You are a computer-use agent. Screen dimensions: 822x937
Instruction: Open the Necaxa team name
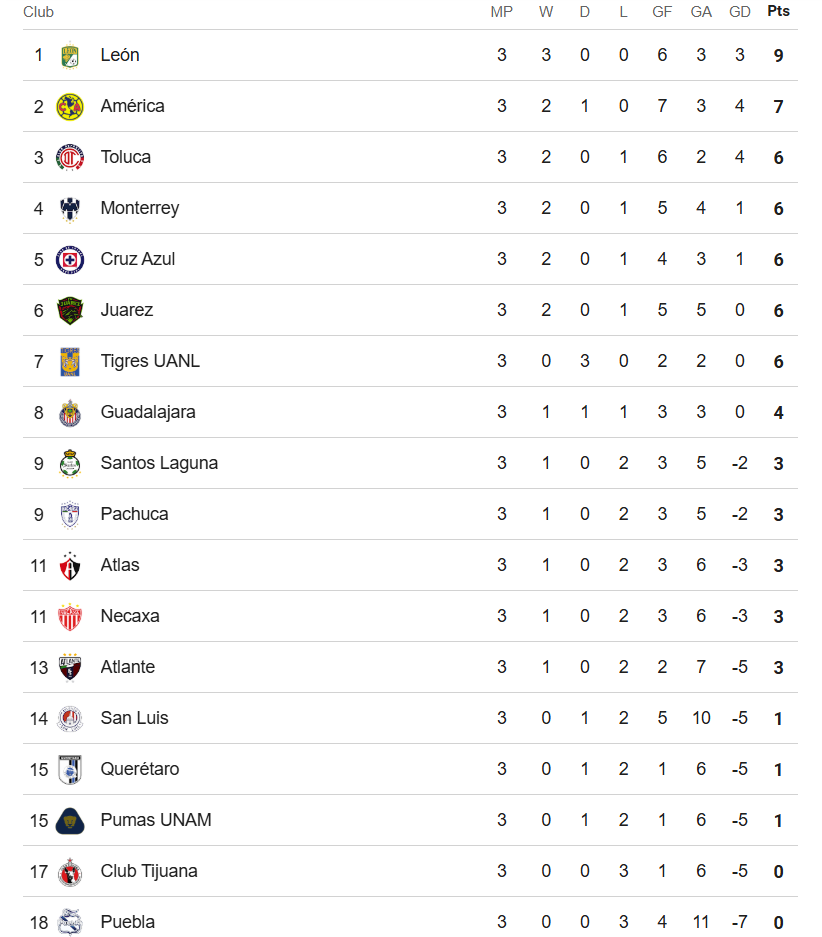click(130, 616)
